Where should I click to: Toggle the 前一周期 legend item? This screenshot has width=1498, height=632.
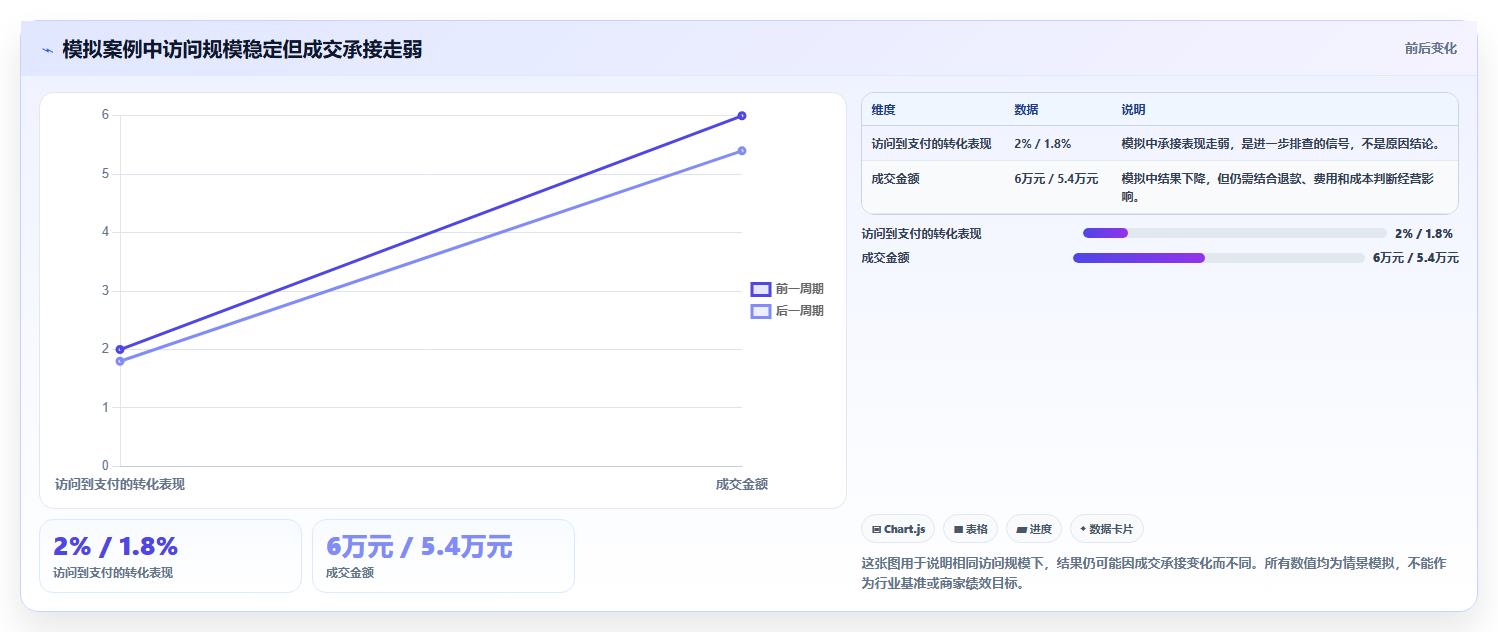(787, 289)
